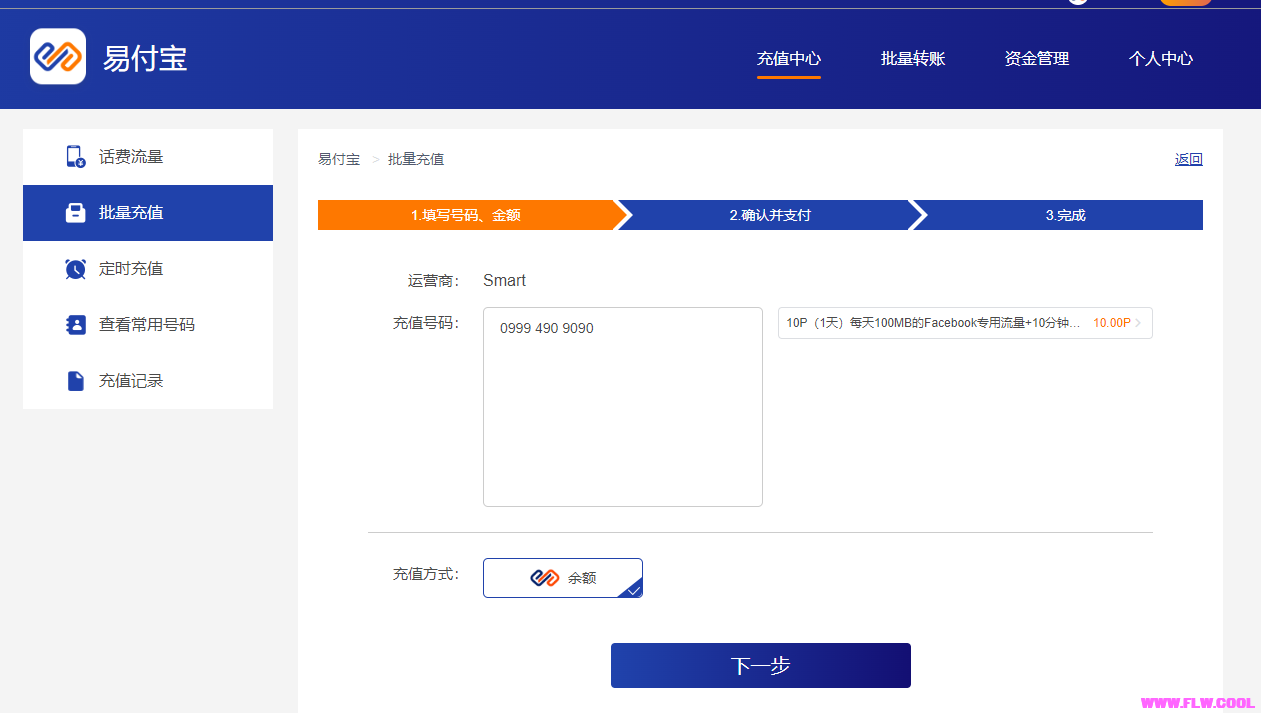The image size is (1261, 713).
Task: Click the Smart operator value
Action: 504,280
